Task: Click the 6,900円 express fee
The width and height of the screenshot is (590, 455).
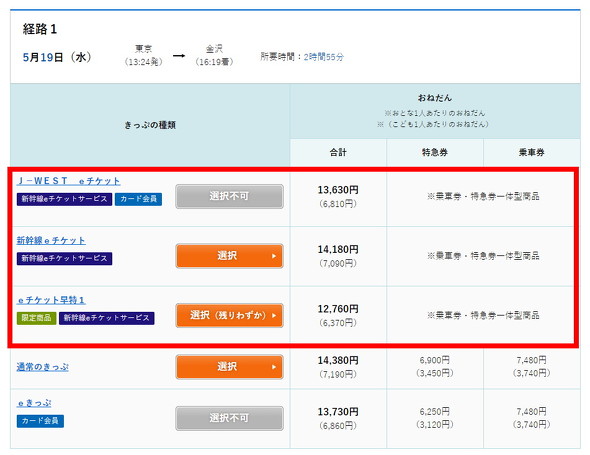Action: pos(435,361)
